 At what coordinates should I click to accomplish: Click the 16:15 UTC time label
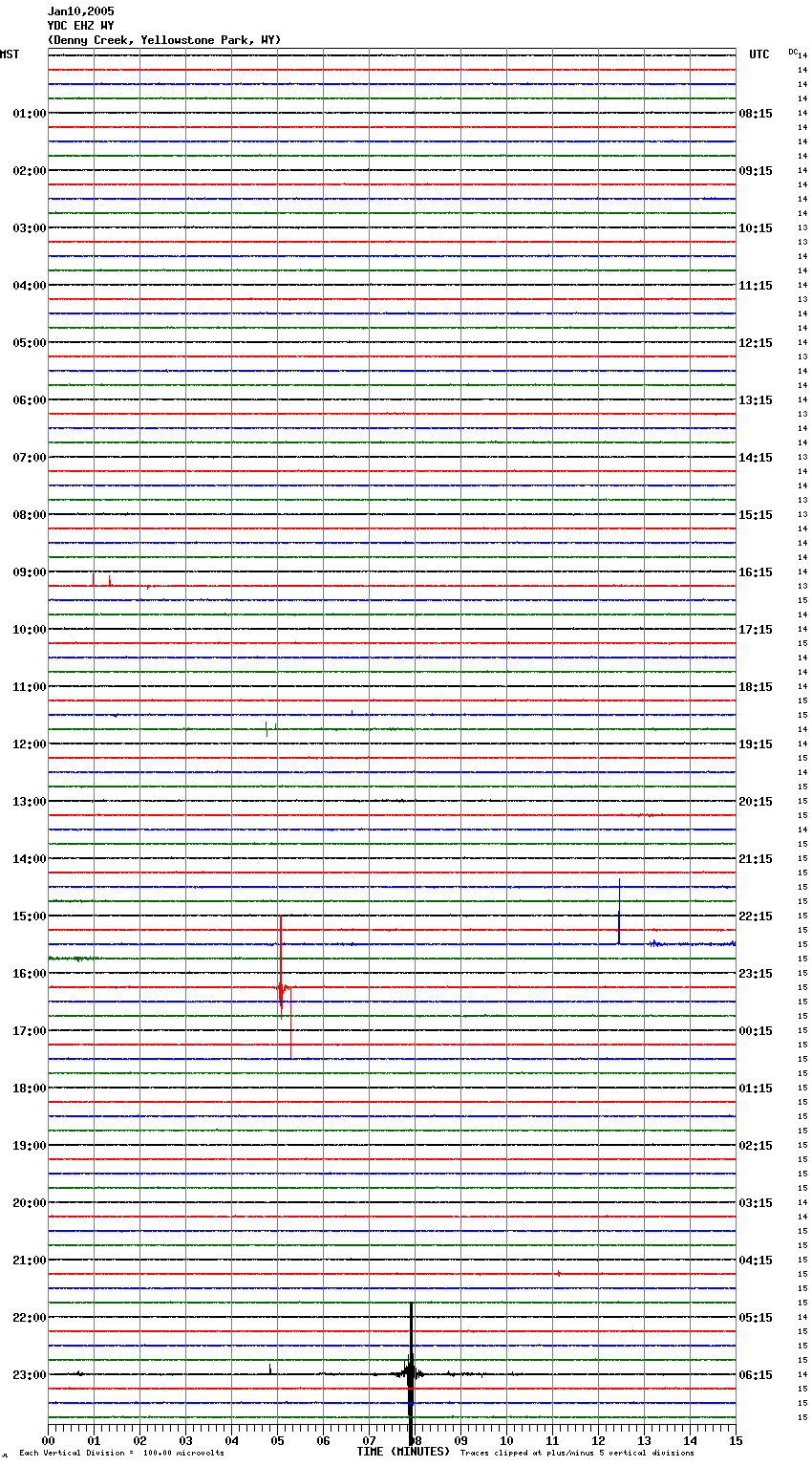tap(756, 572)
